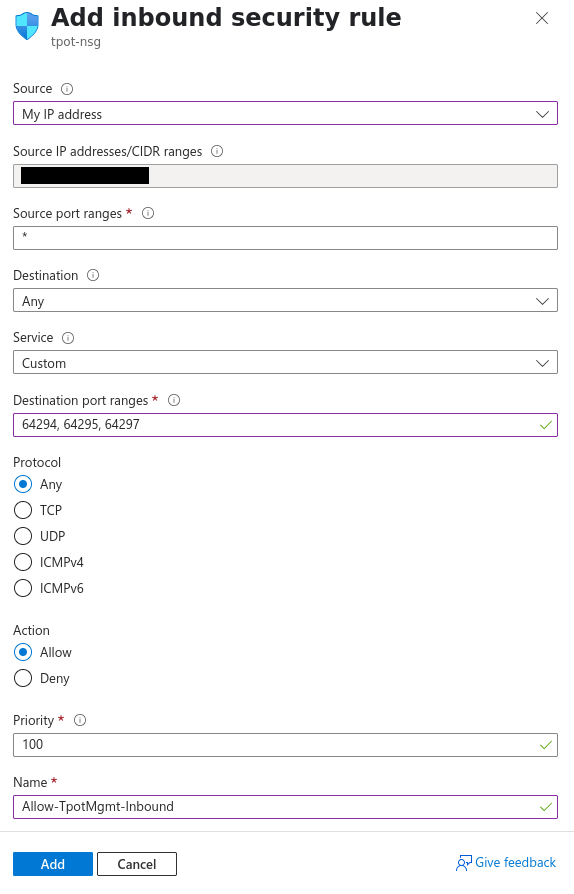The height and width of the screenshot is (894, 574).
Task: Click the info icon beside Service label
Action: pos(68,338)
